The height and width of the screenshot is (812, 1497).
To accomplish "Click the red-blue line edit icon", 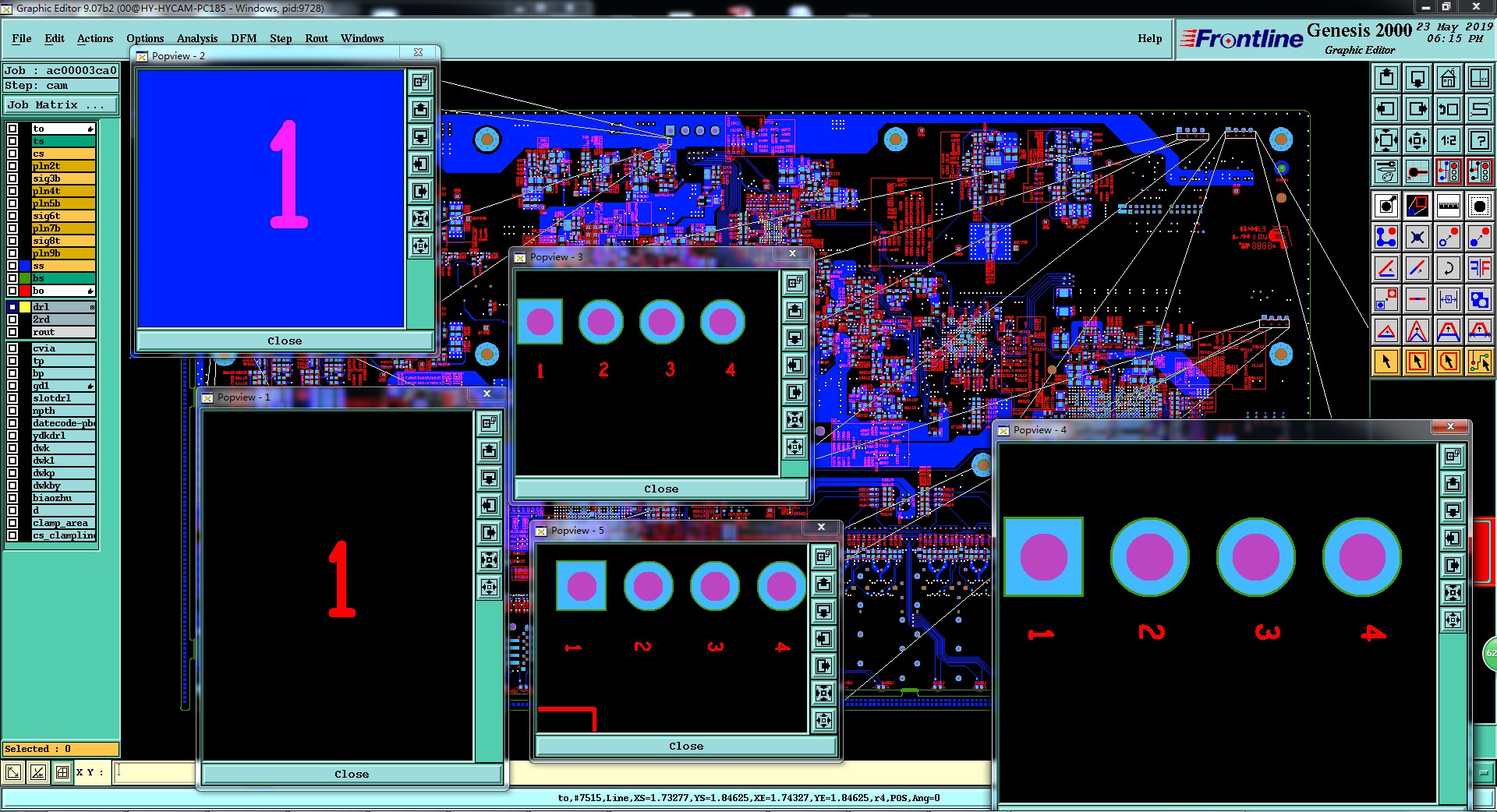I will (1417, 268).
